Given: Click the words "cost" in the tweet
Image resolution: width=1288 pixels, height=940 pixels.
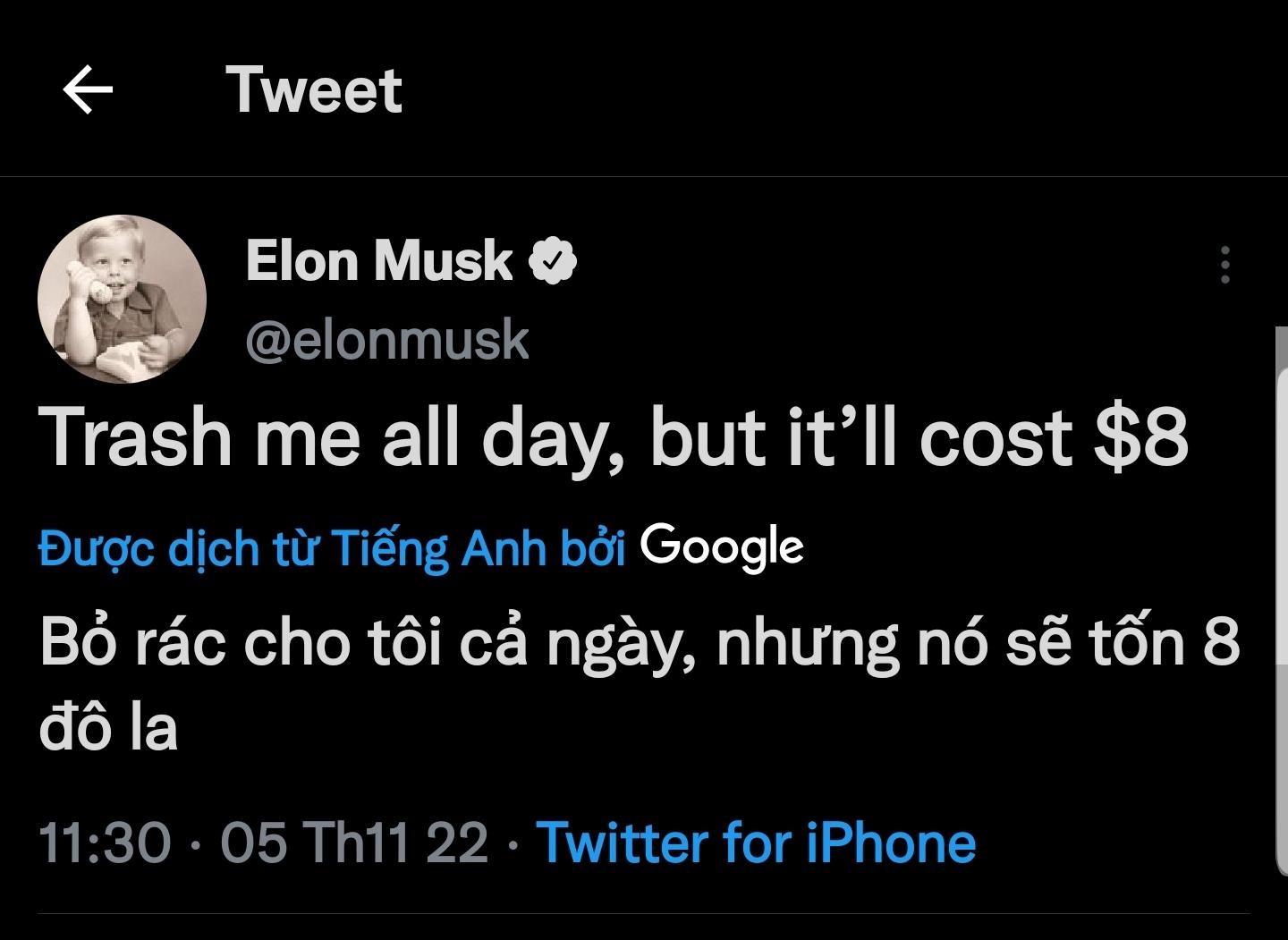Looking at the screenshot, I should [x=995, y=438].
